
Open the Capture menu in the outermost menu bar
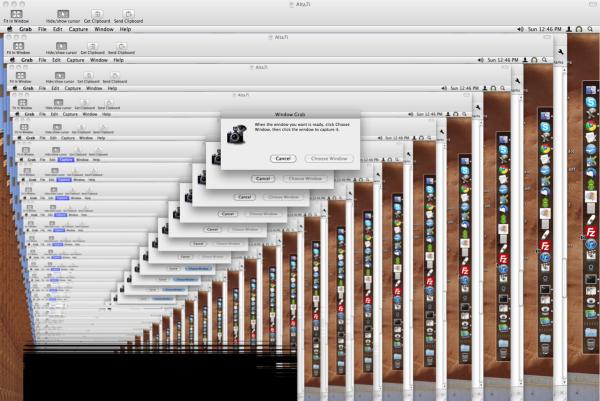click(x=78, y=29)
